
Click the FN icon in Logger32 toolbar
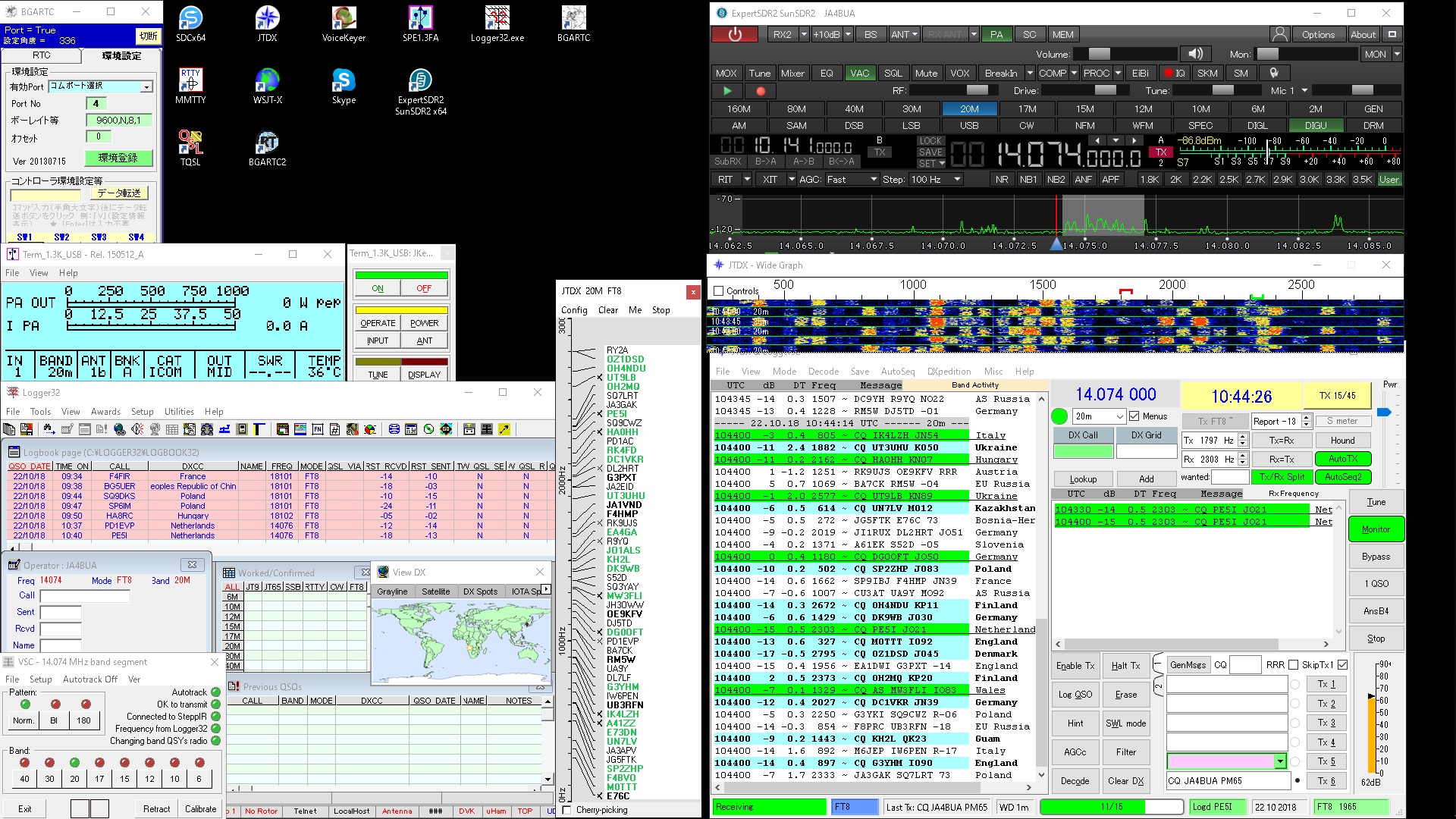317,429
